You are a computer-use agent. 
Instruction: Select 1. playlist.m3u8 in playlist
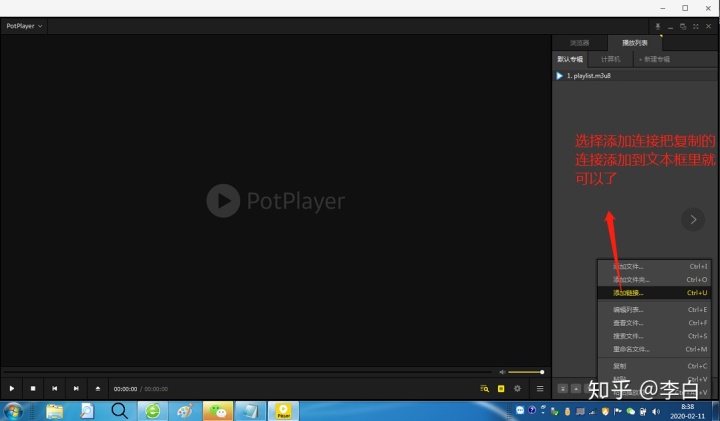(x=635, y=76)
